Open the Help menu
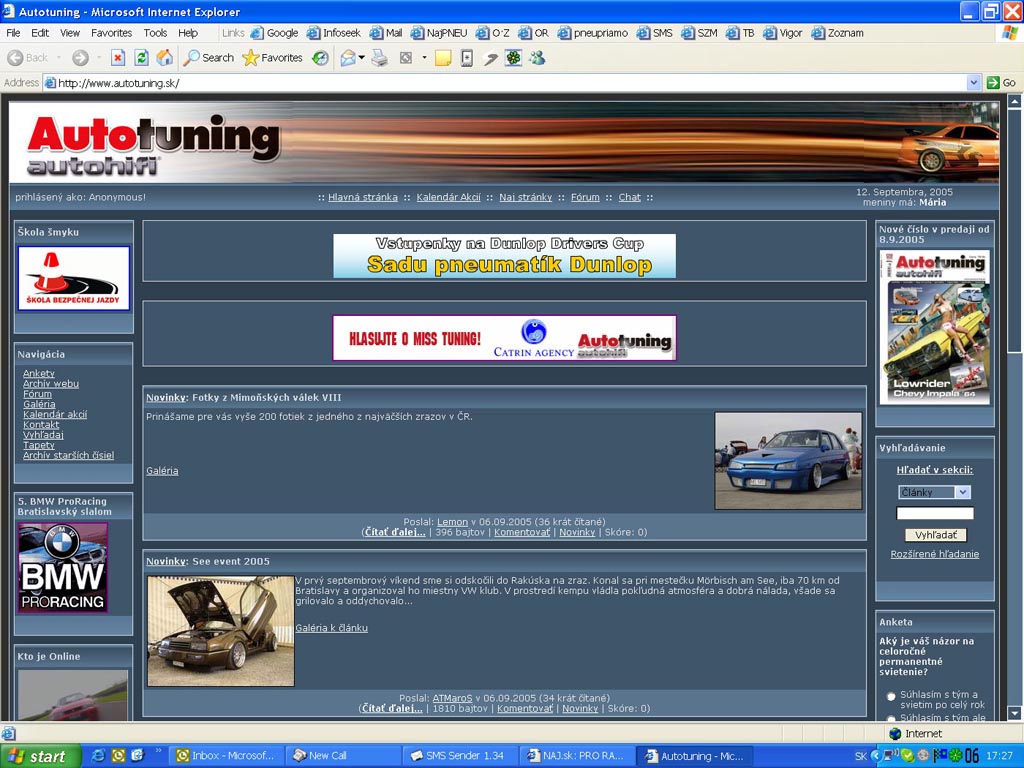The height and width of the screenshot is (768, 1024). (x=188, y=33)
